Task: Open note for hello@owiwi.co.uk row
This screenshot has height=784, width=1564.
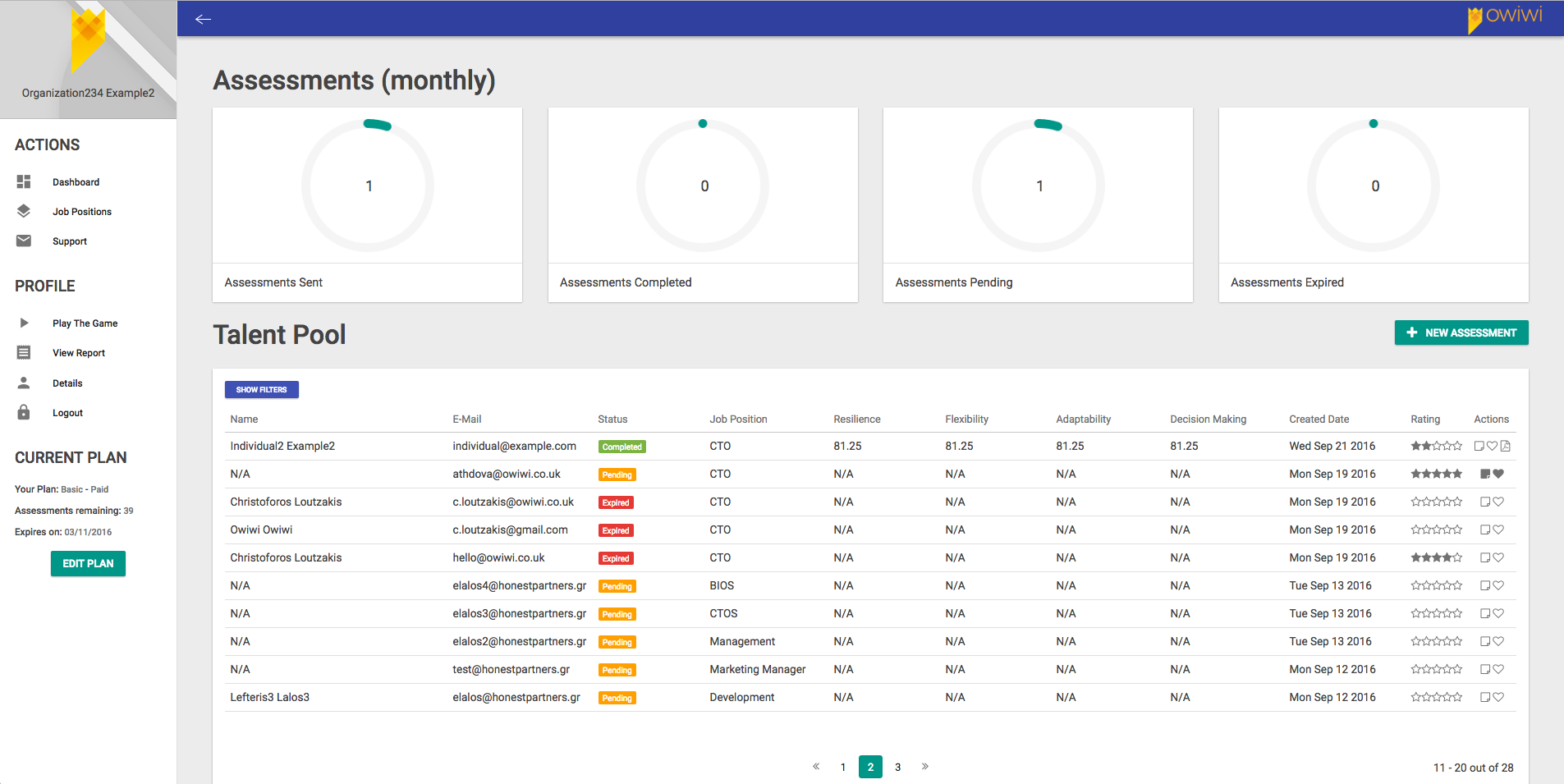Action: (x=1485, y=557)
